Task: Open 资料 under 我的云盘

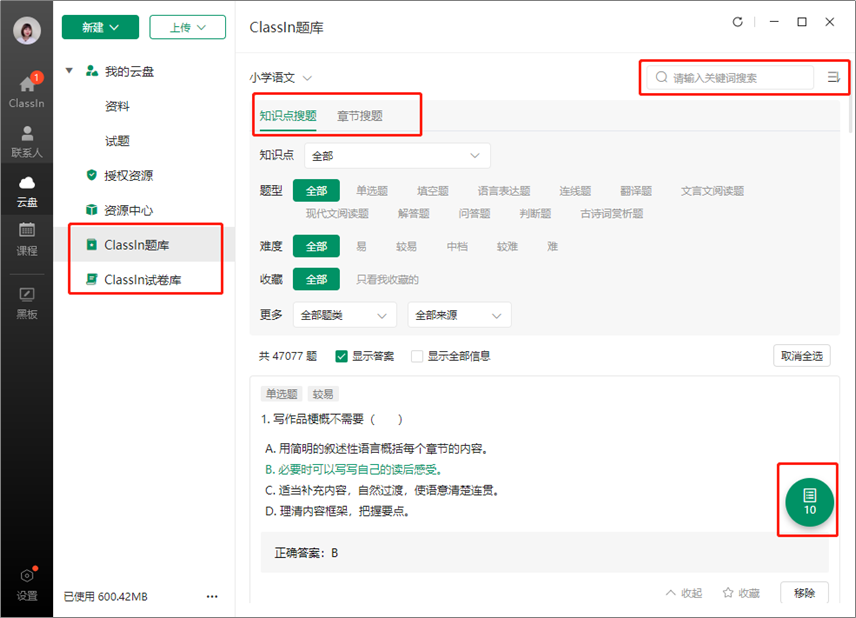Action: pyautogui.click(x=117, y=106)
